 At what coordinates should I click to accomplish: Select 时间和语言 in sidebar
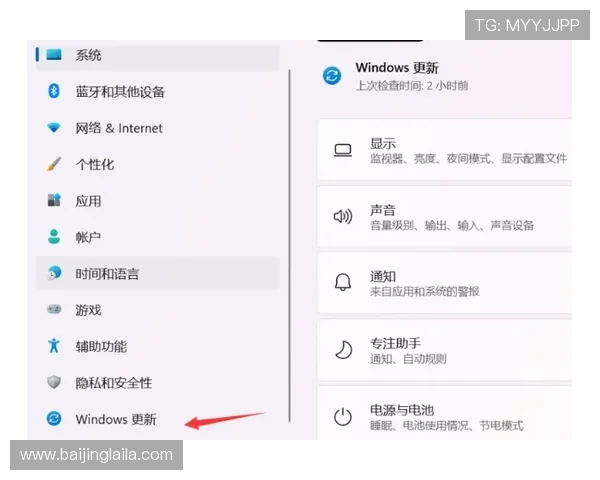[158, 273]
